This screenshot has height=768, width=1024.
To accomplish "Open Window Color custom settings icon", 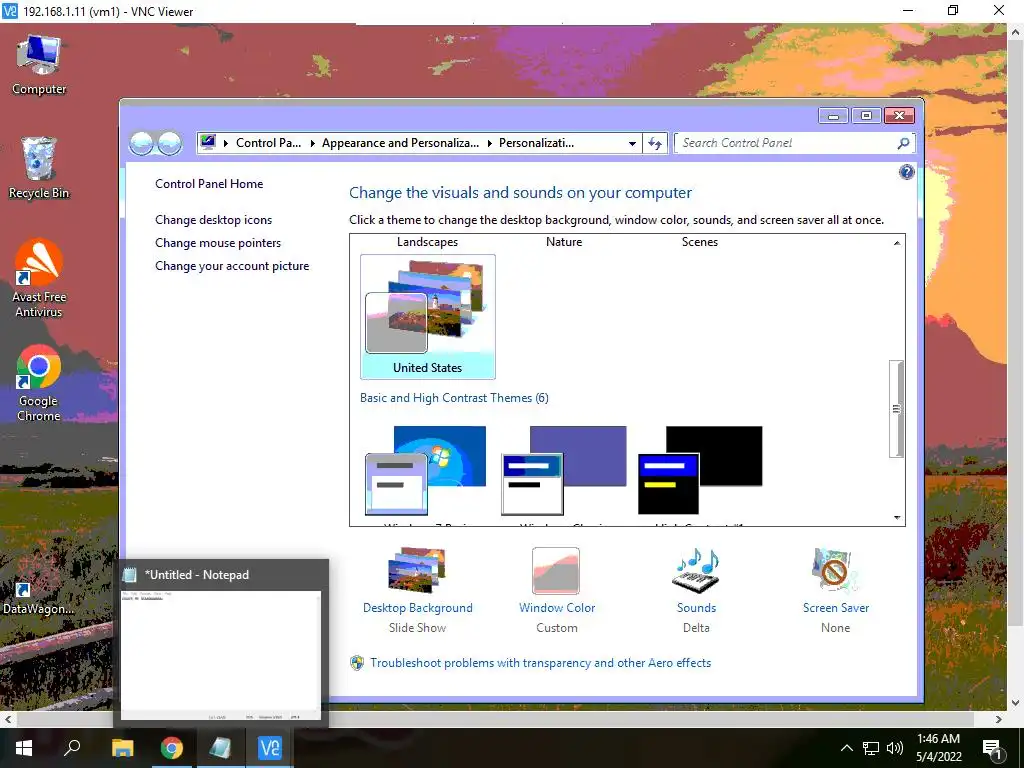I will [556, 569].
